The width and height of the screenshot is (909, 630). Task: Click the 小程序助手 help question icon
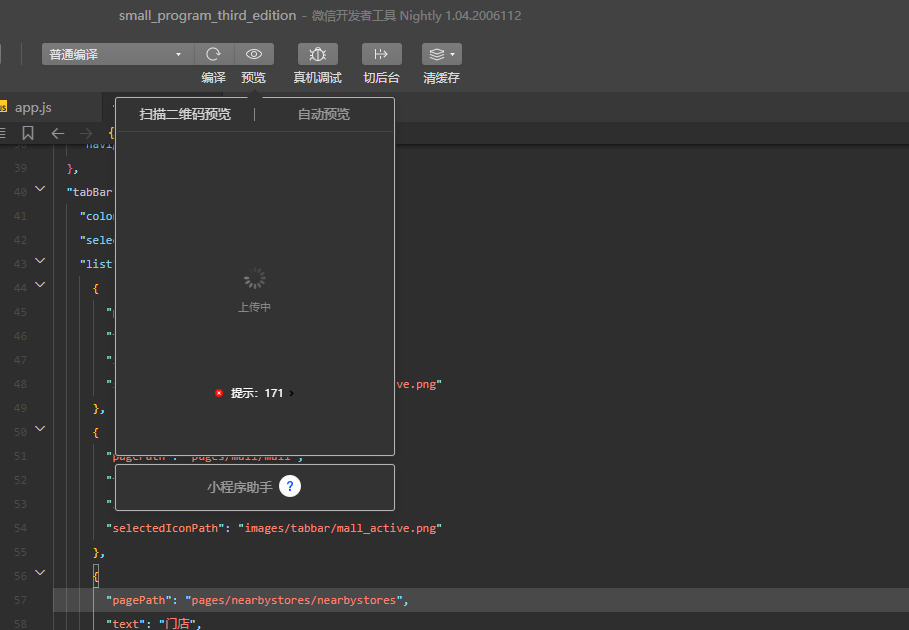290,486
